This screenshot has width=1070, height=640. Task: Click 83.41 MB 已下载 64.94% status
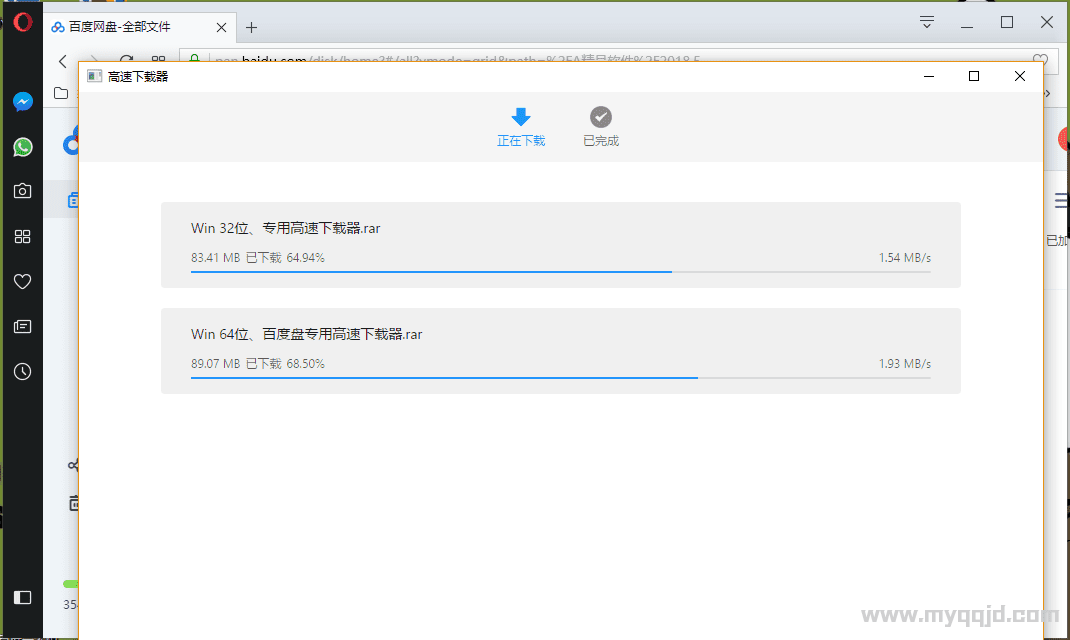[x=258, y=258]
